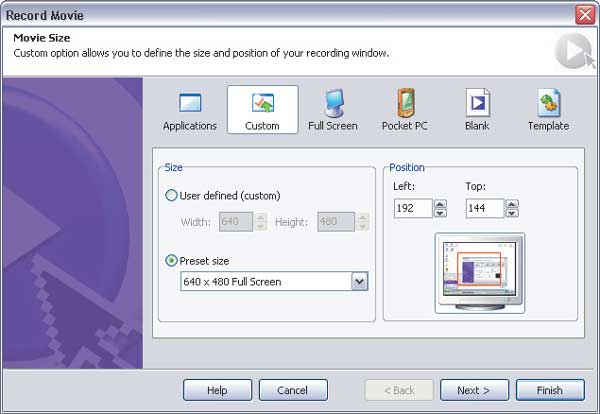The image size is (600, 414).
Task: Pick the Full Screen recording icon
Action: click(332, 110)
